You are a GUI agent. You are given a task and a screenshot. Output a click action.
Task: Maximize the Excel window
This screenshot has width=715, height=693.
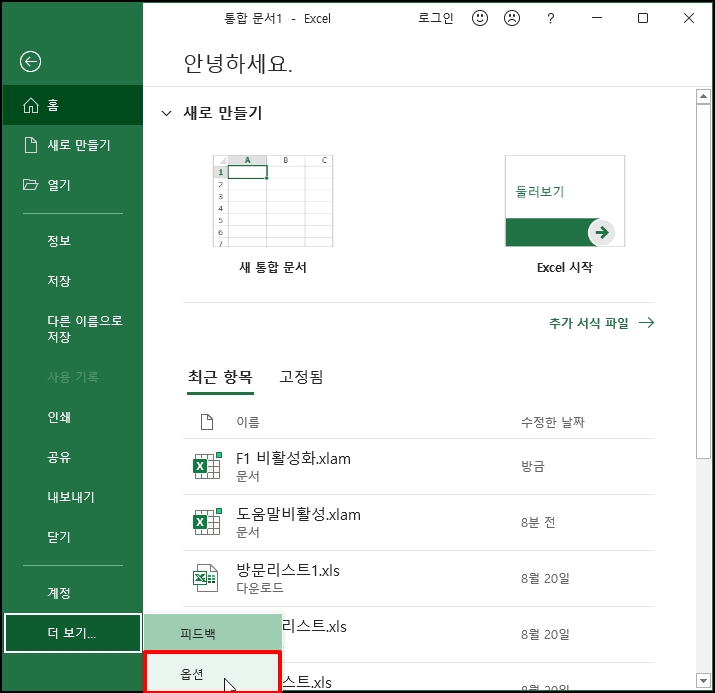click(x=643, y=18)
